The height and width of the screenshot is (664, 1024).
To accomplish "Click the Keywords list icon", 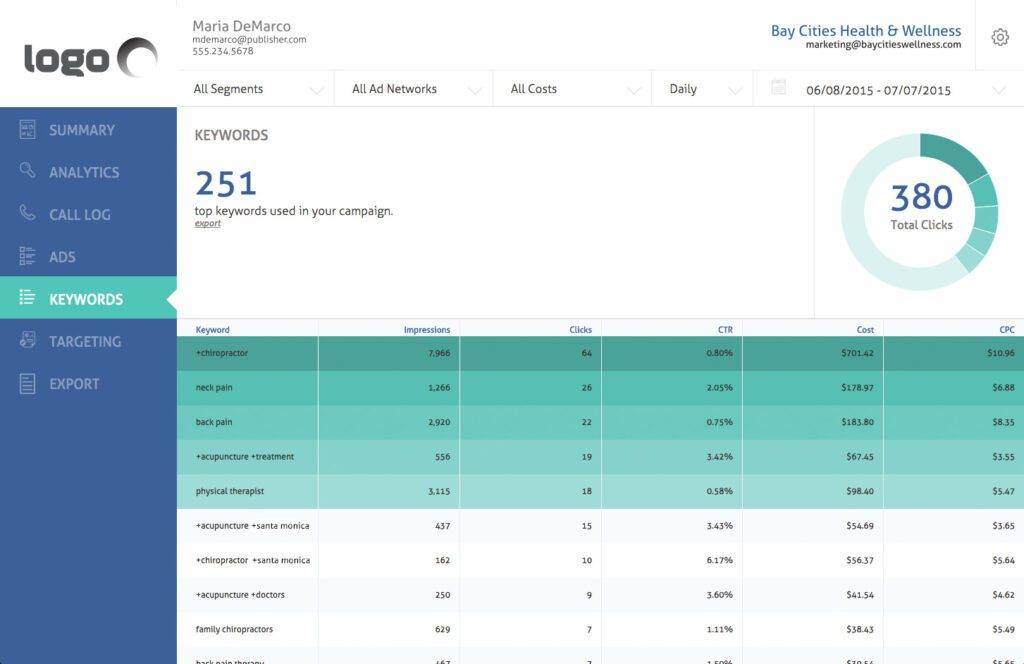I will click(27, 298).
